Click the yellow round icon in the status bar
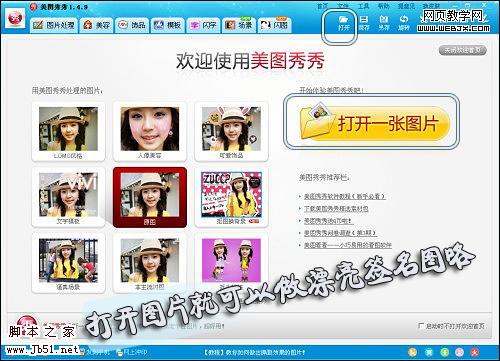Image resolution: width=500 pixels, height=361 pixels. pyautogui.click(x=413, y=352)
